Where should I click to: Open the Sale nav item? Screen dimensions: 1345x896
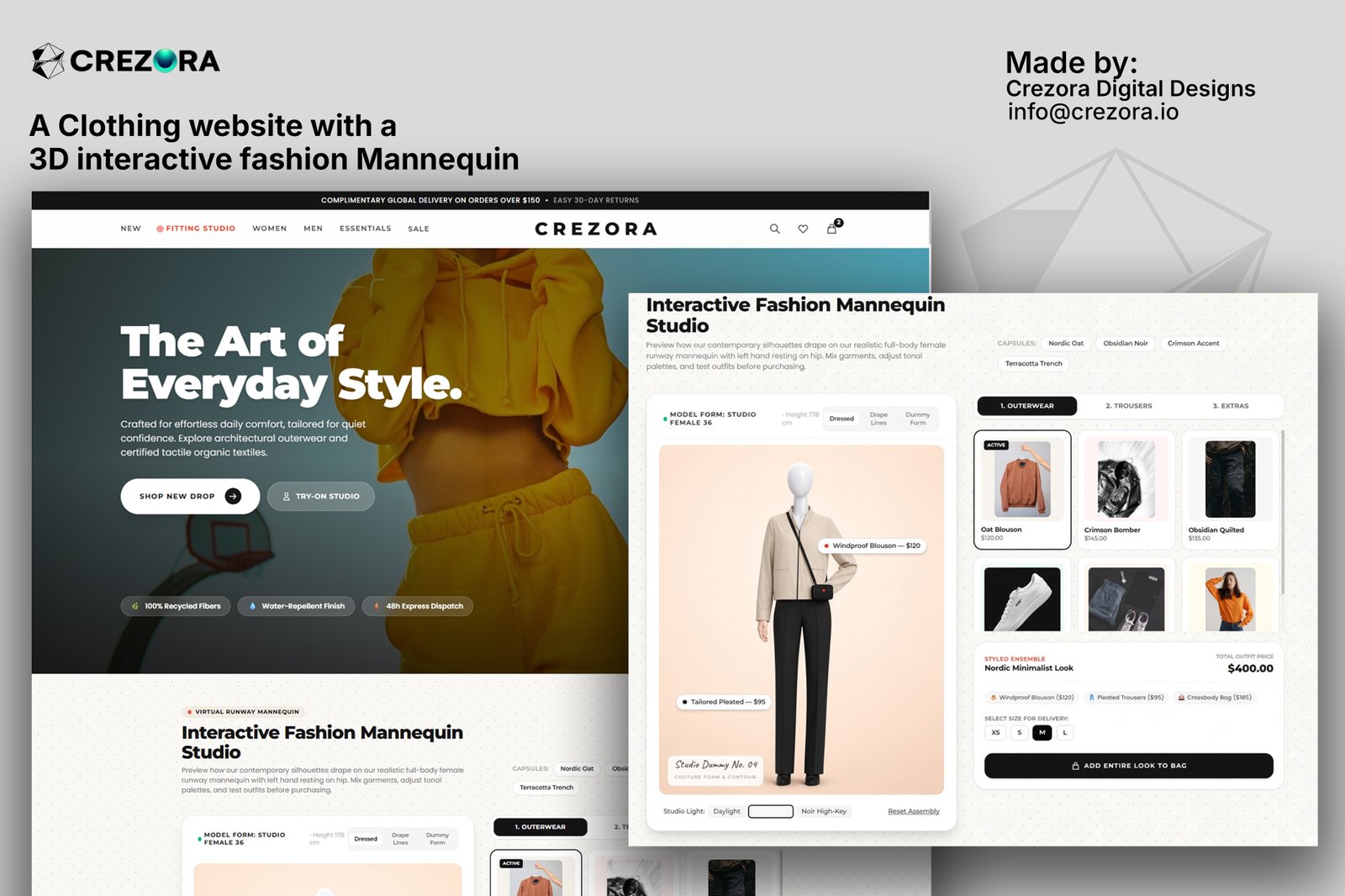click(x=419, y=229)
